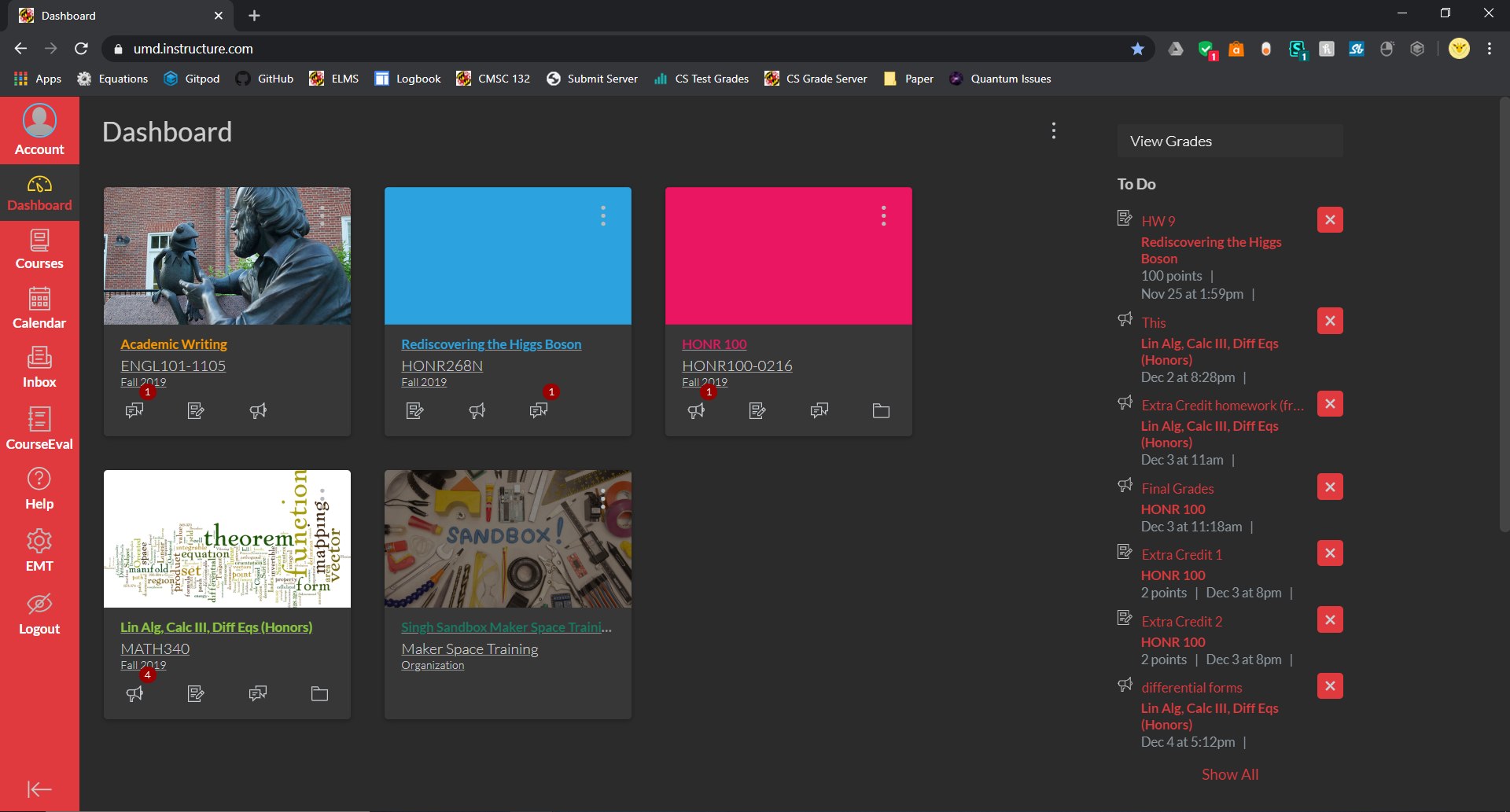Image resolution: width=1510 pixels, height=812 pixels.
Task: Open the Inbox in the sidebar
Action: (39, 367)
